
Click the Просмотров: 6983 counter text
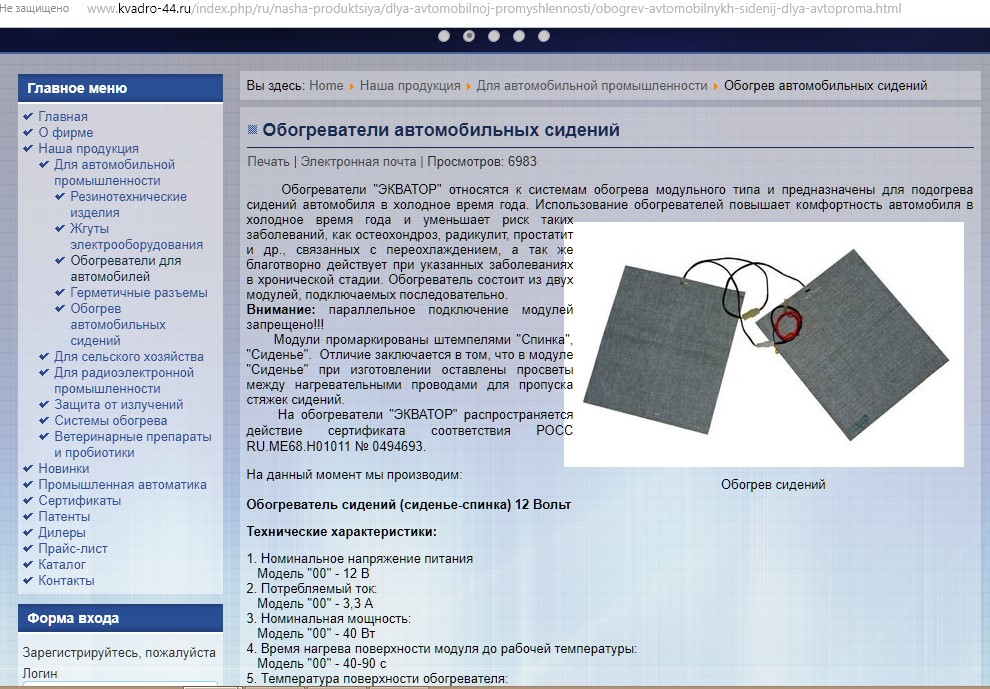482,161
